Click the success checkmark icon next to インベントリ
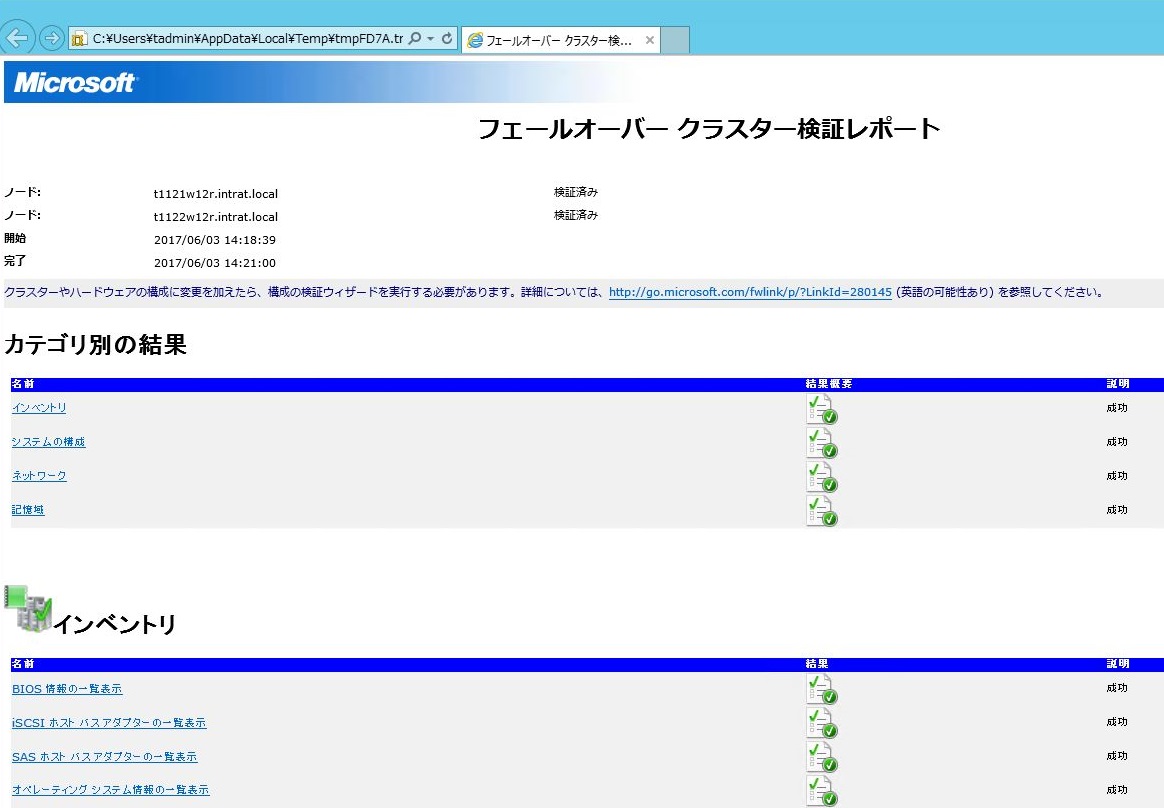Viewport: 1164px width, 808px height. click(821, 407)
